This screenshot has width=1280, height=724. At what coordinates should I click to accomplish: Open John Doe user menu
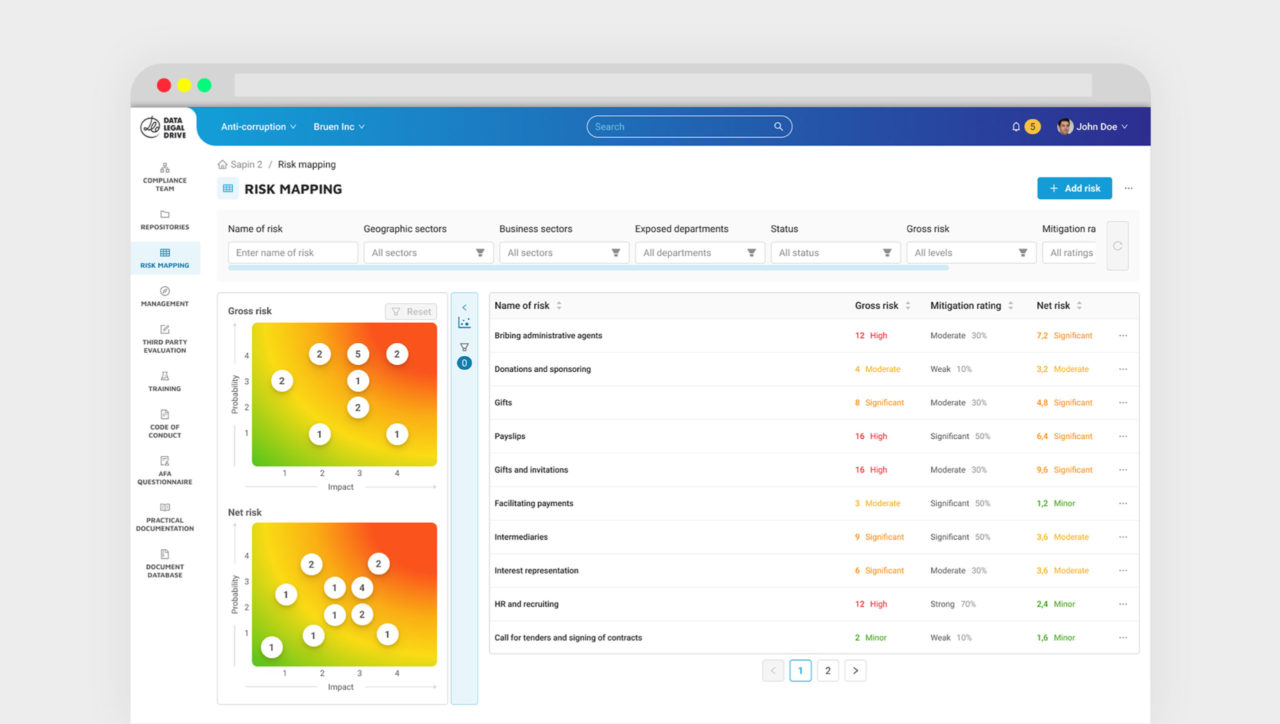tap(1092, 127)
